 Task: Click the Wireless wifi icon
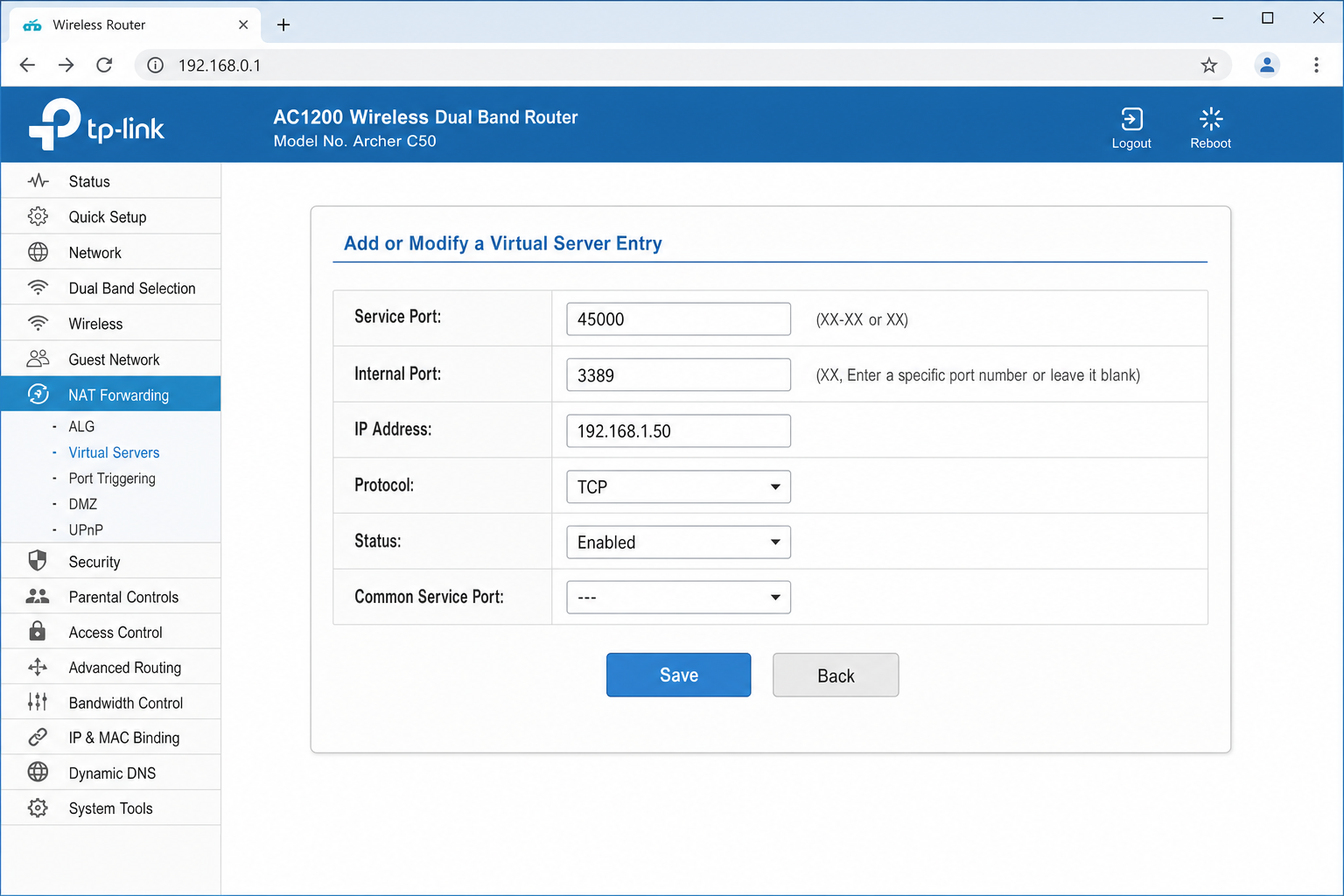[x=38, y=323]
